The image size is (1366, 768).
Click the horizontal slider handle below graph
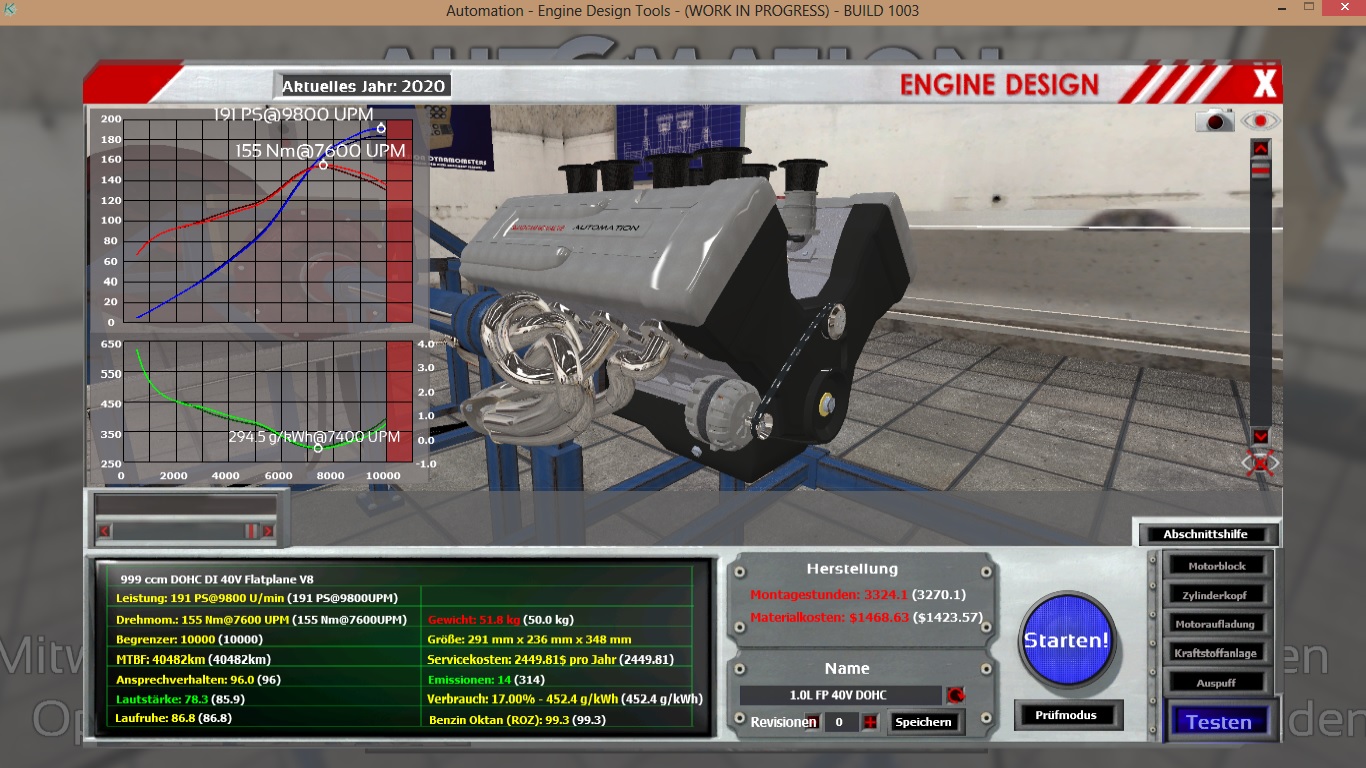[x=252, y=531]
